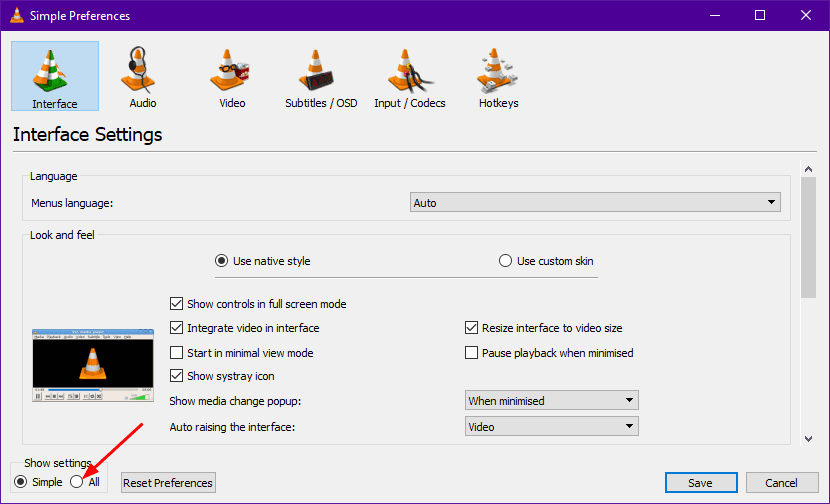Open the Subtitles / OSD category
This screenshot has height=504, width=830.
pos(321,76)
